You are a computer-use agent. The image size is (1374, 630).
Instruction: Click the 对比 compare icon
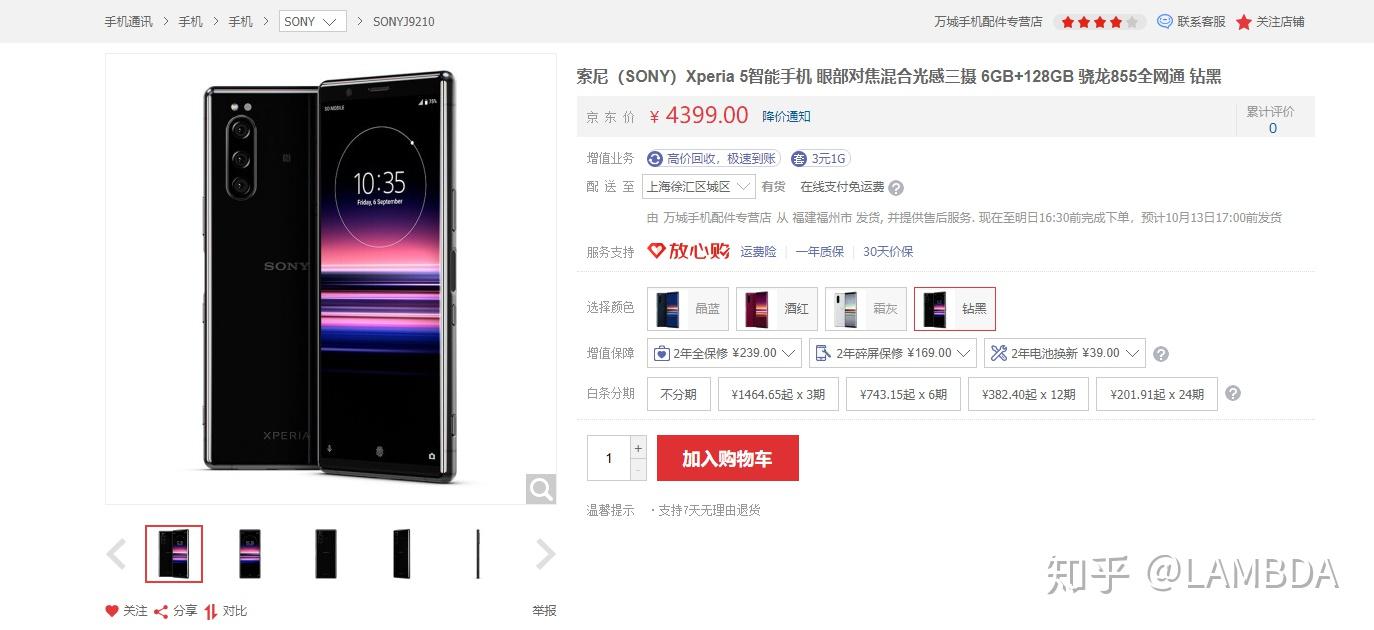tap(211, 611)
